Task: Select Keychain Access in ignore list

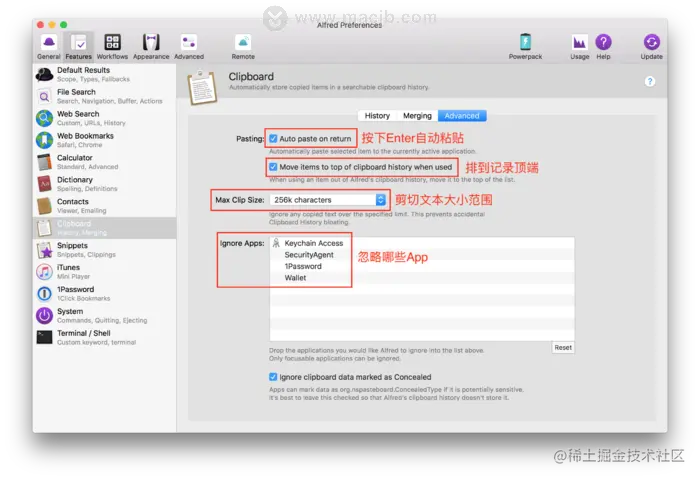Action: coord(313,243)
